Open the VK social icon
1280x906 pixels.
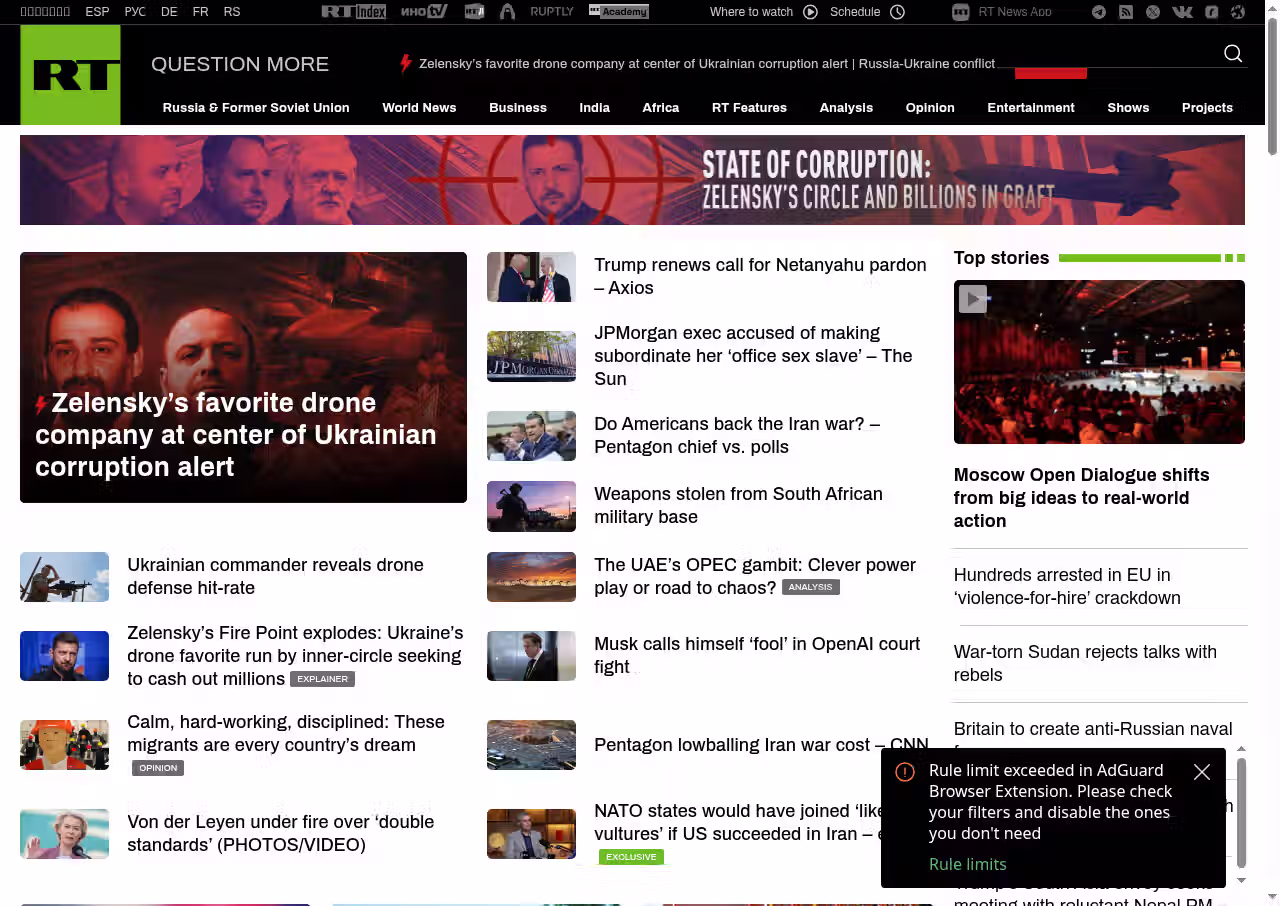[x=1182, y=12]
